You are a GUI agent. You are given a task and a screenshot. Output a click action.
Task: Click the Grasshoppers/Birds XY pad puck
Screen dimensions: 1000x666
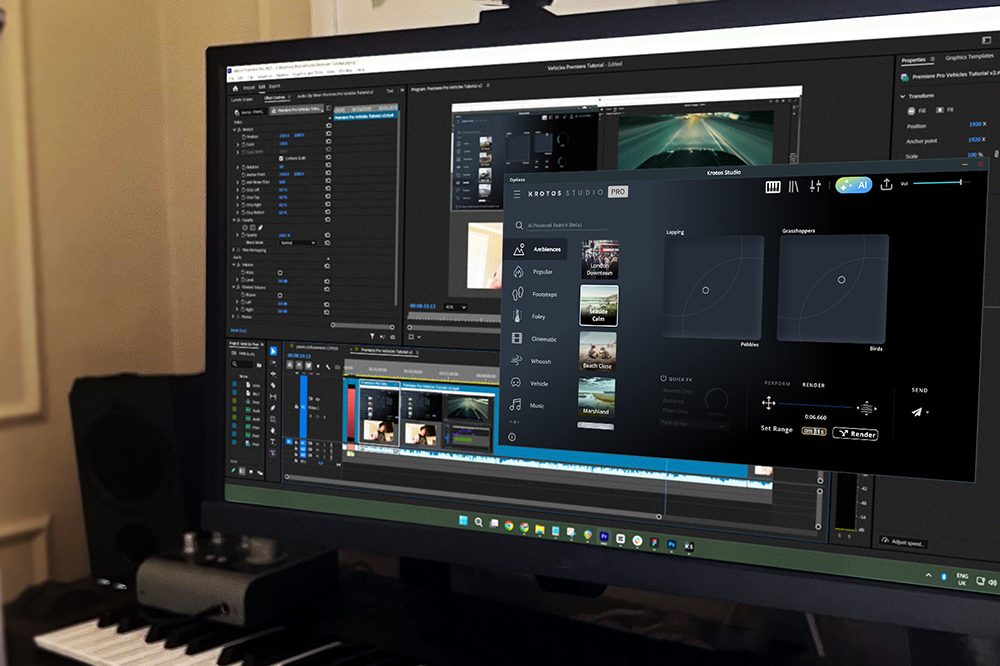[841, 280]
